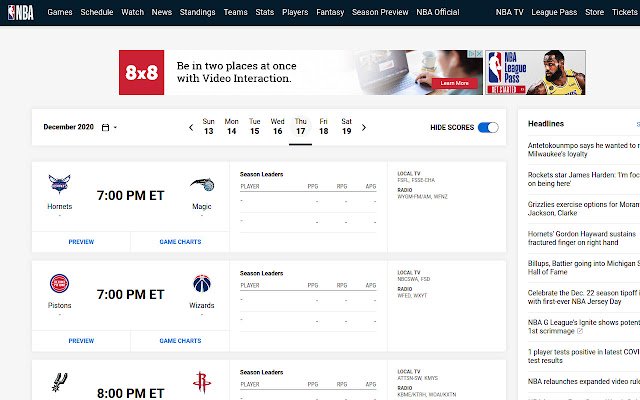Open the NBA Official menu item
640x400 pixels.
(438, 12)
